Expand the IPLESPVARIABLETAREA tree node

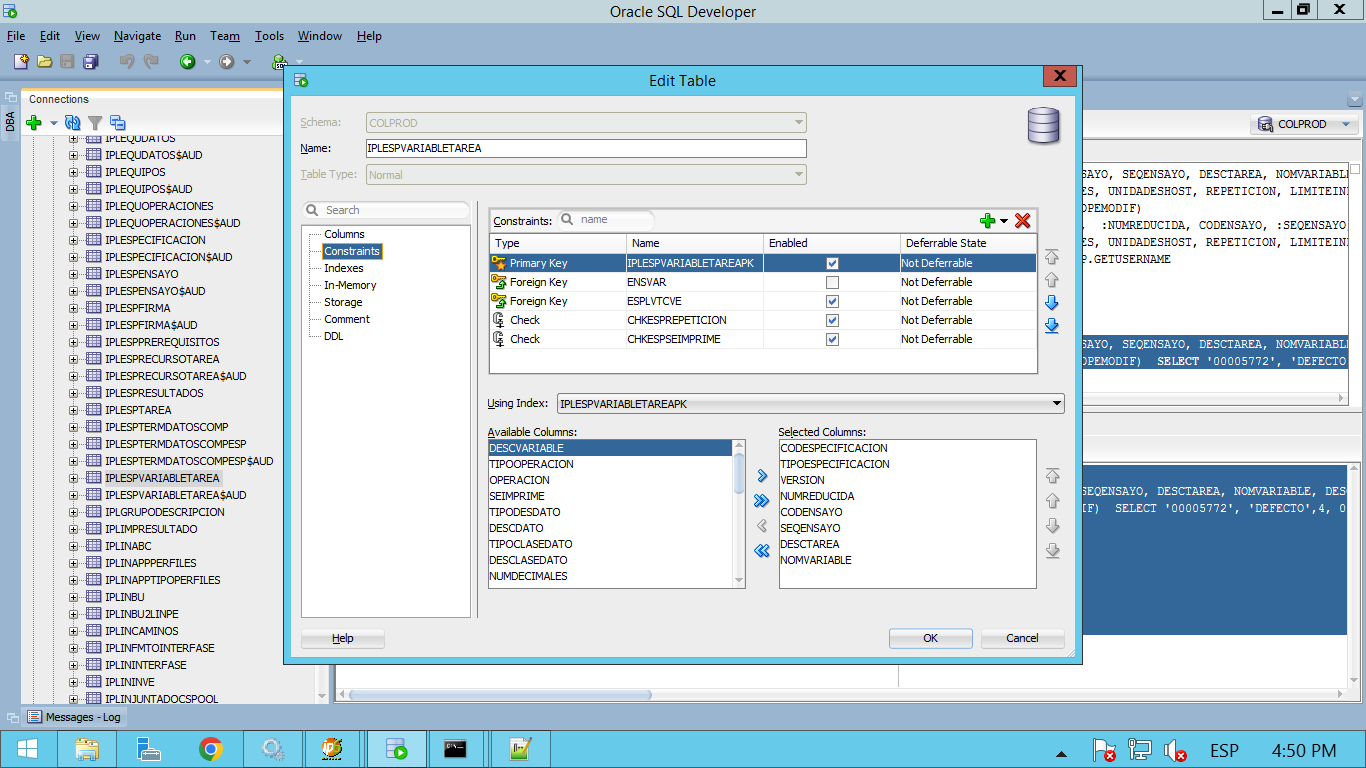(x=73, y=478)
